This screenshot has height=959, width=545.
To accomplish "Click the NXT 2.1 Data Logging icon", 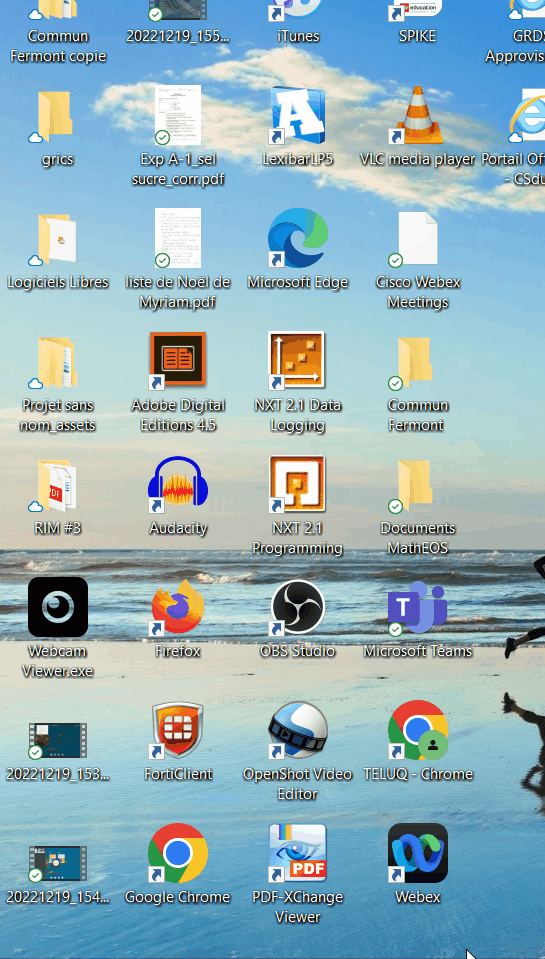I will point(298,362).
